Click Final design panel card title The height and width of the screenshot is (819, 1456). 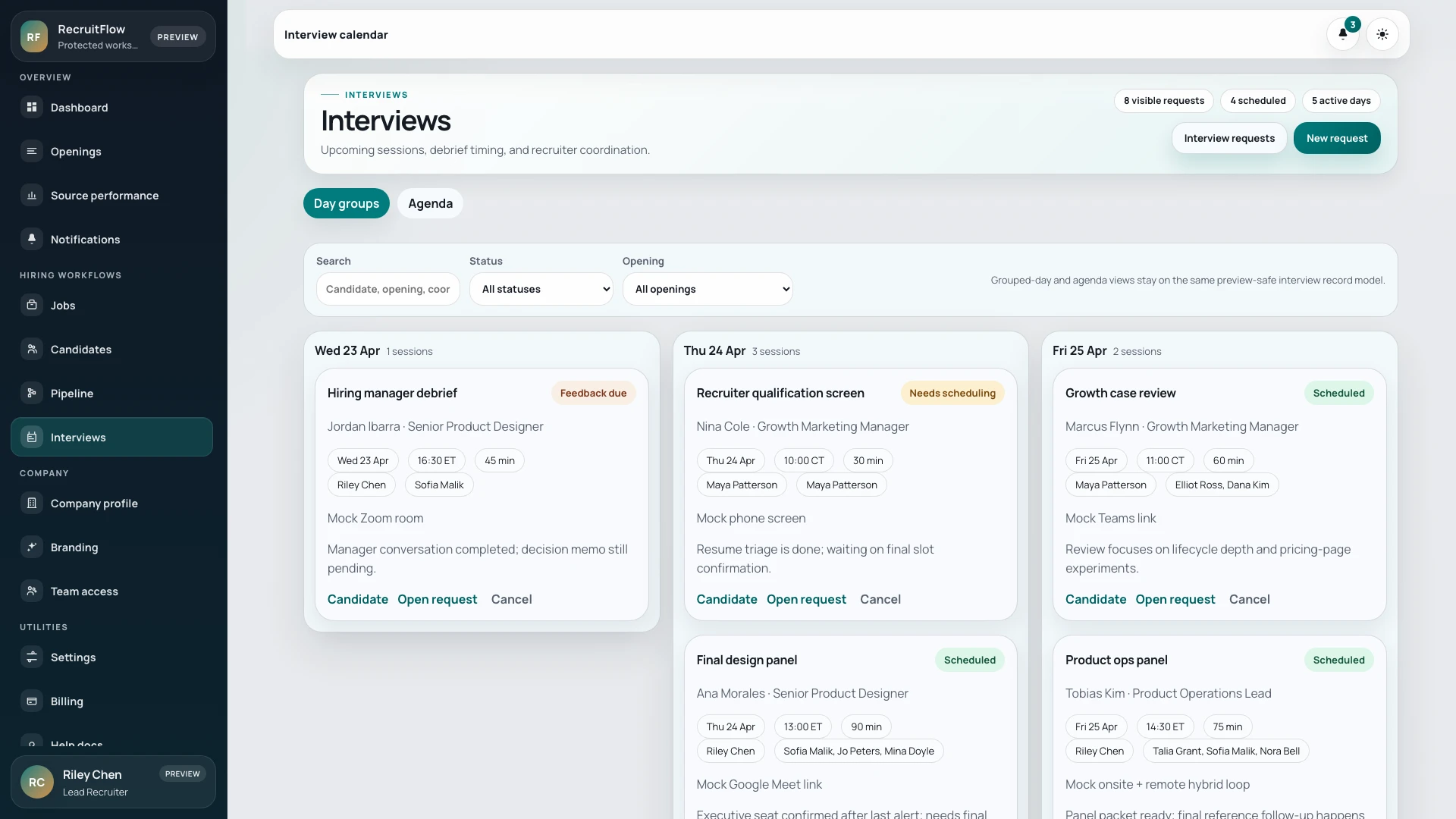(747, 660)
